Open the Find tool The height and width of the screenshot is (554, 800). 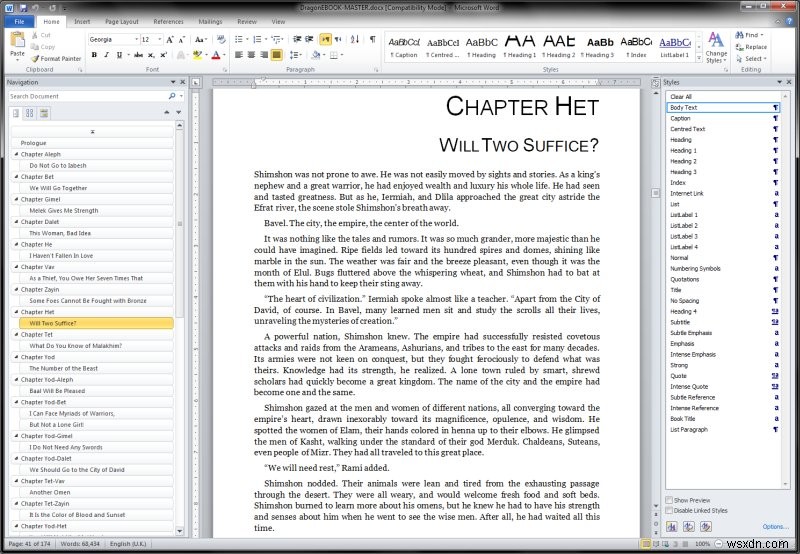coord(749,35)
